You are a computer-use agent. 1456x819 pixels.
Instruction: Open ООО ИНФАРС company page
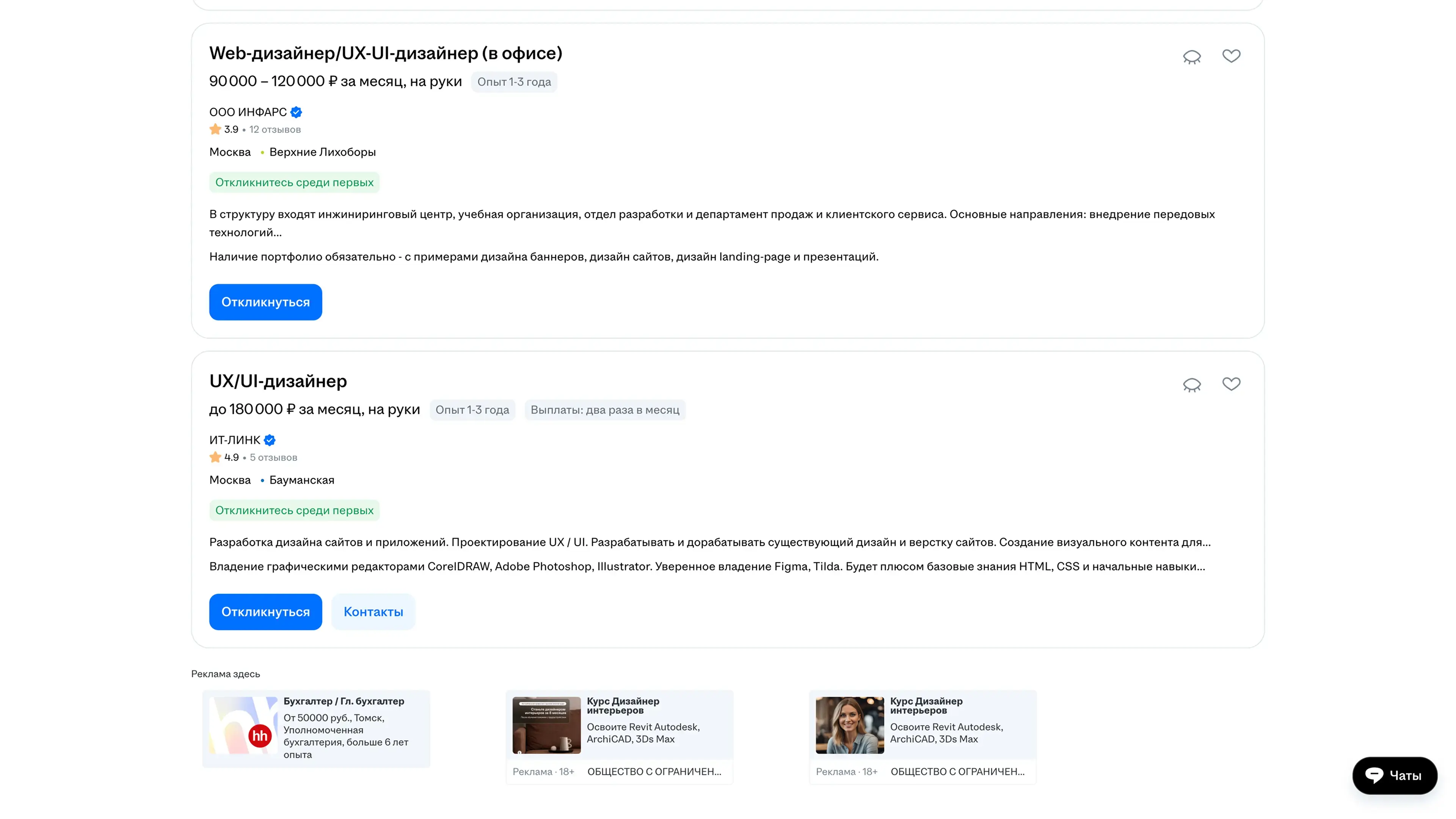248,112
